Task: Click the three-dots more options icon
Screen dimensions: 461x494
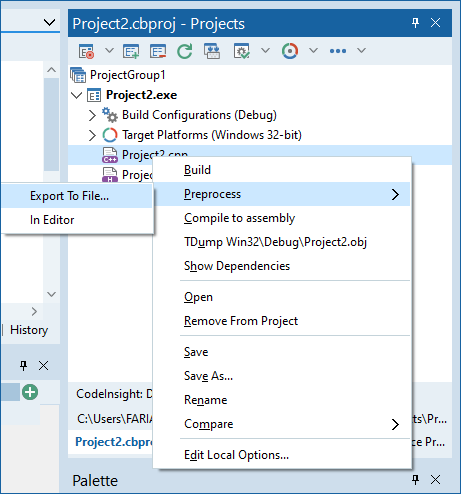Action: (x=338, y=51)
